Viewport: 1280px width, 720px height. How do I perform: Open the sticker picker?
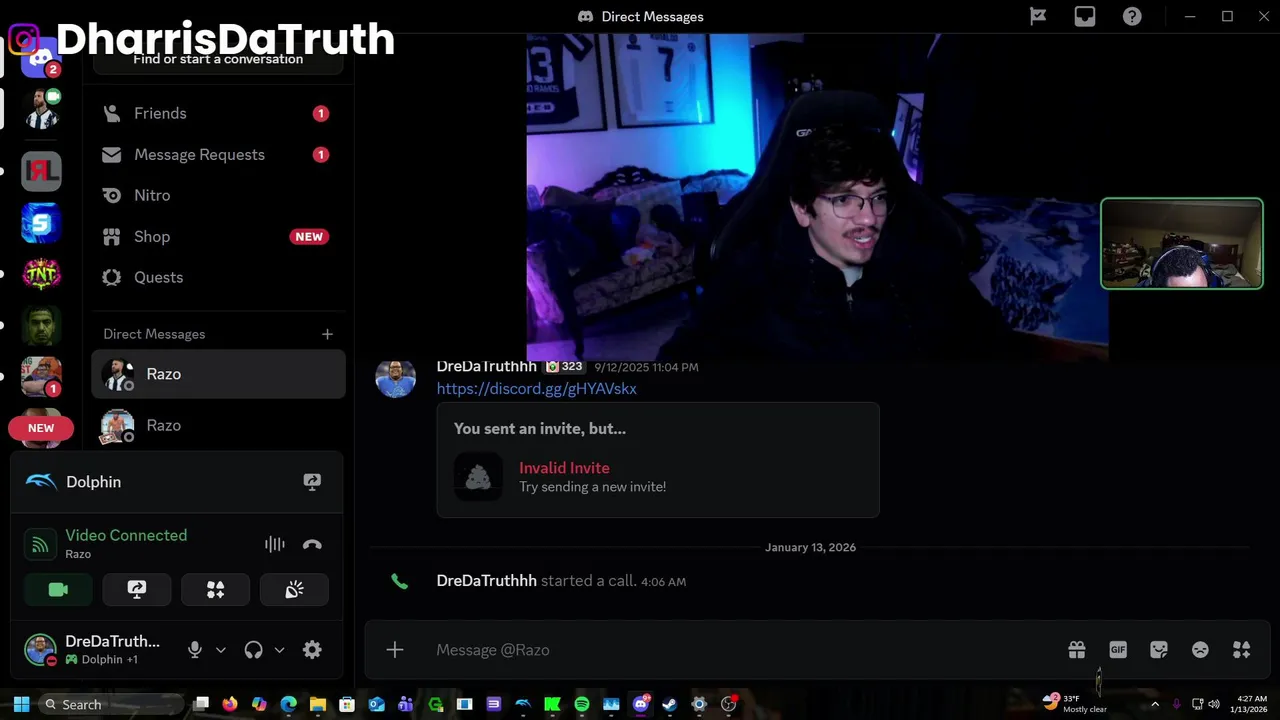pos(1159,650)
